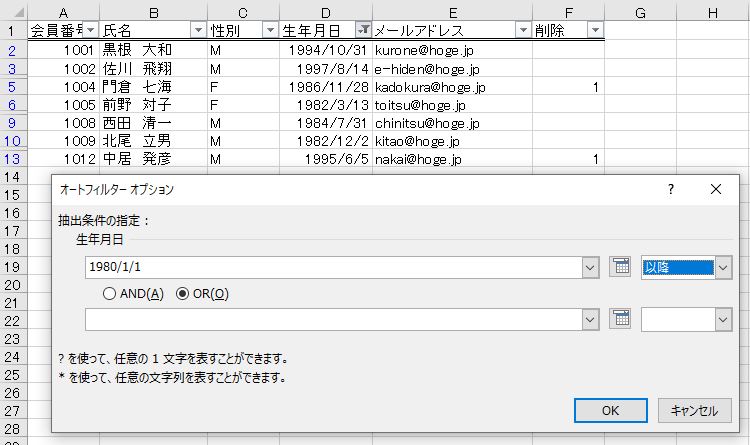Open the 性別 column filter dropdown
The image size is (750, 445).
click(270, 30)
